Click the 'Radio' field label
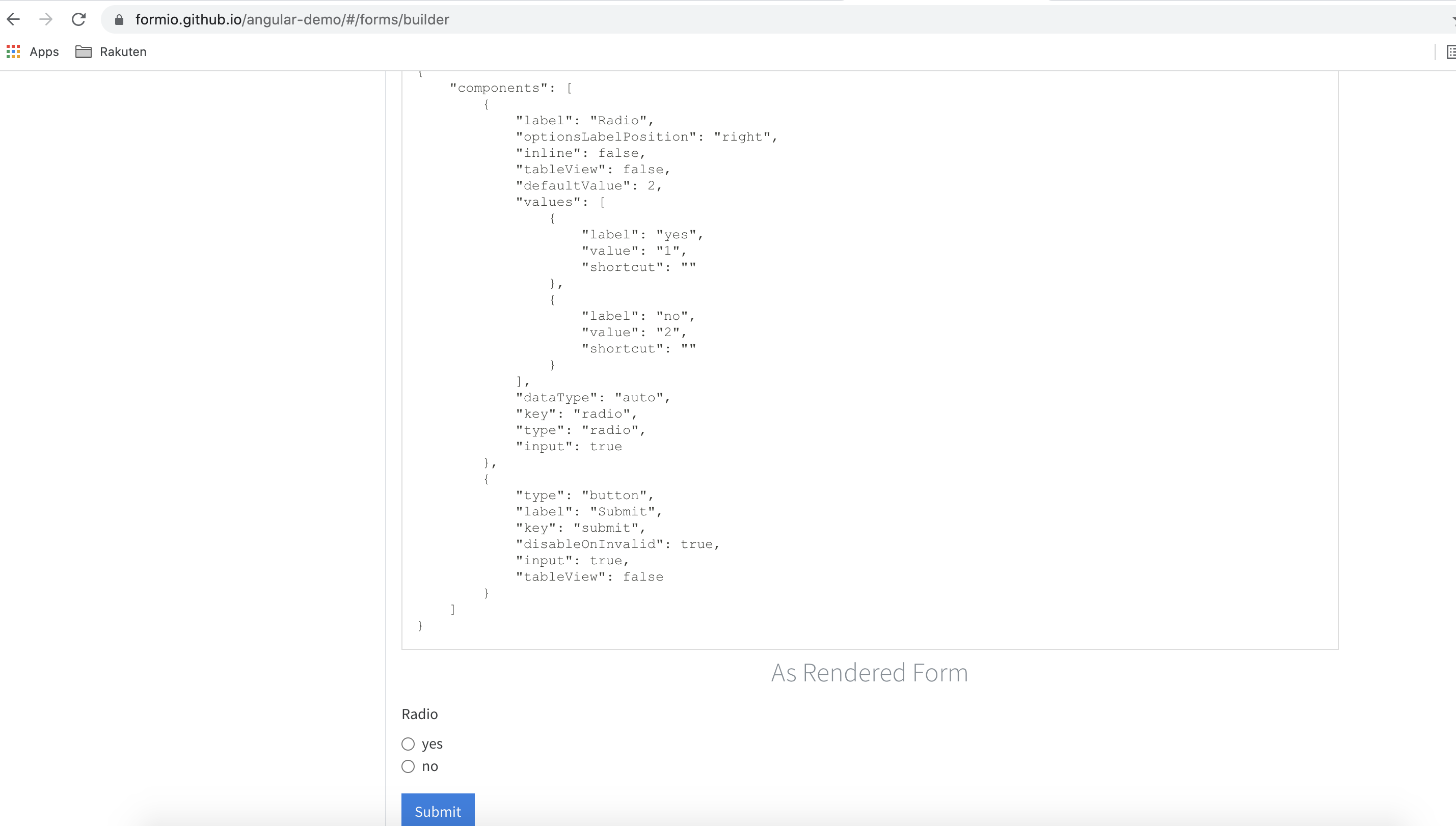 pos(419,713)
